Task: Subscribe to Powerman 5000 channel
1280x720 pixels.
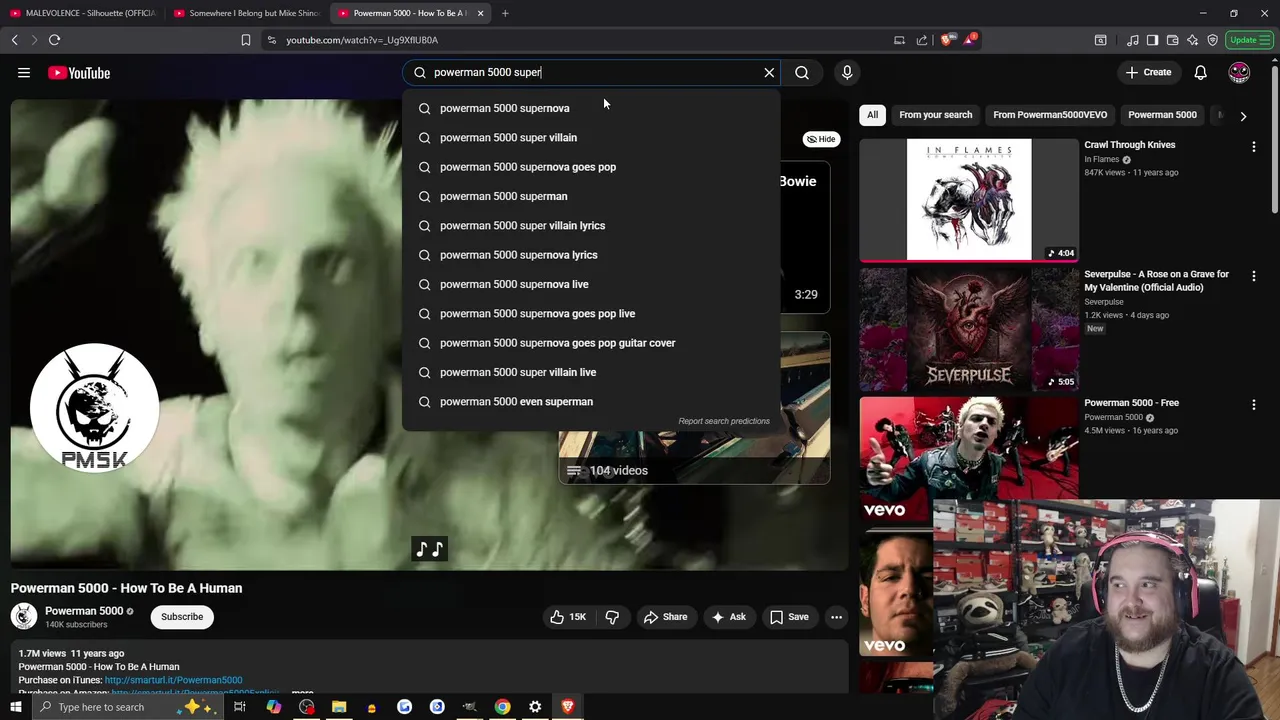Action: coord(182,617)
